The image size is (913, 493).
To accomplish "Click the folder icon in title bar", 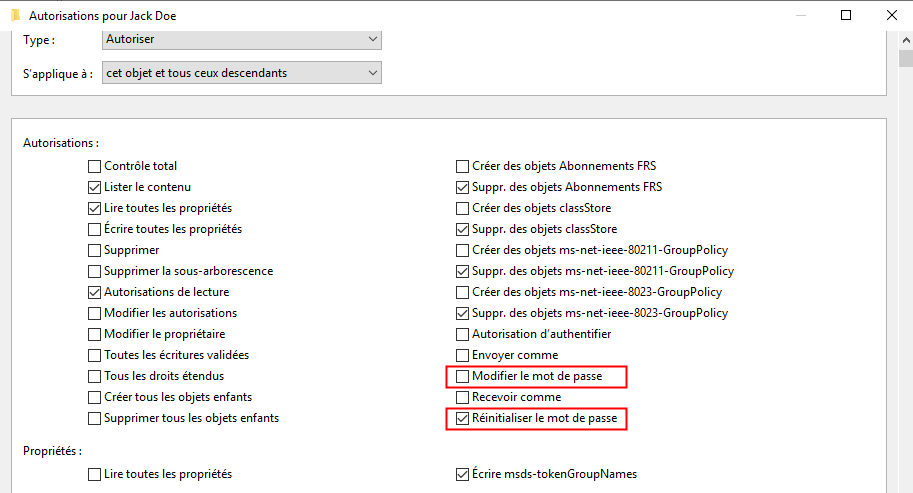I will [16, 15].
